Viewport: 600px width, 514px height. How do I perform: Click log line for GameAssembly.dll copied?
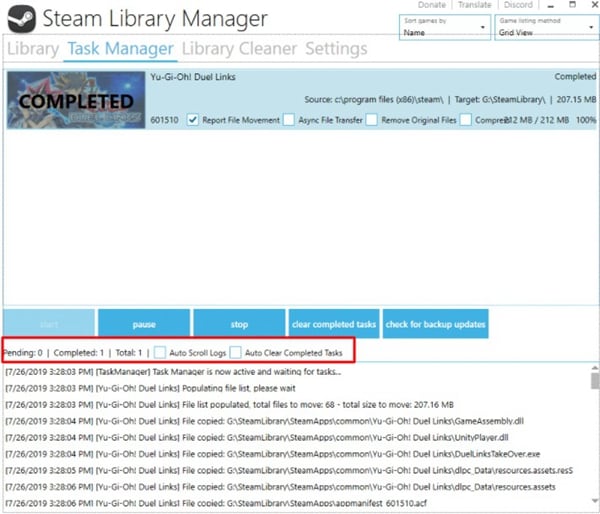(x=264, y=421)
